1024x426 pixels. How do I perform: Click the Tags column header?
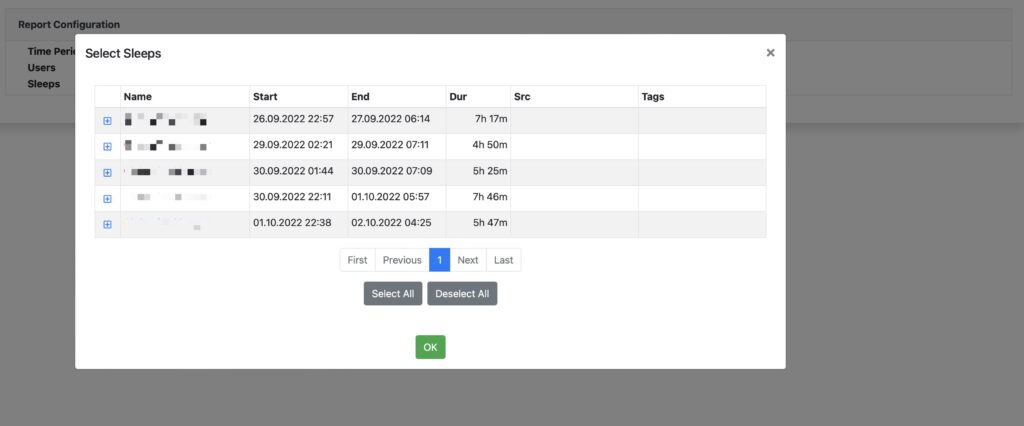[702, 97]
